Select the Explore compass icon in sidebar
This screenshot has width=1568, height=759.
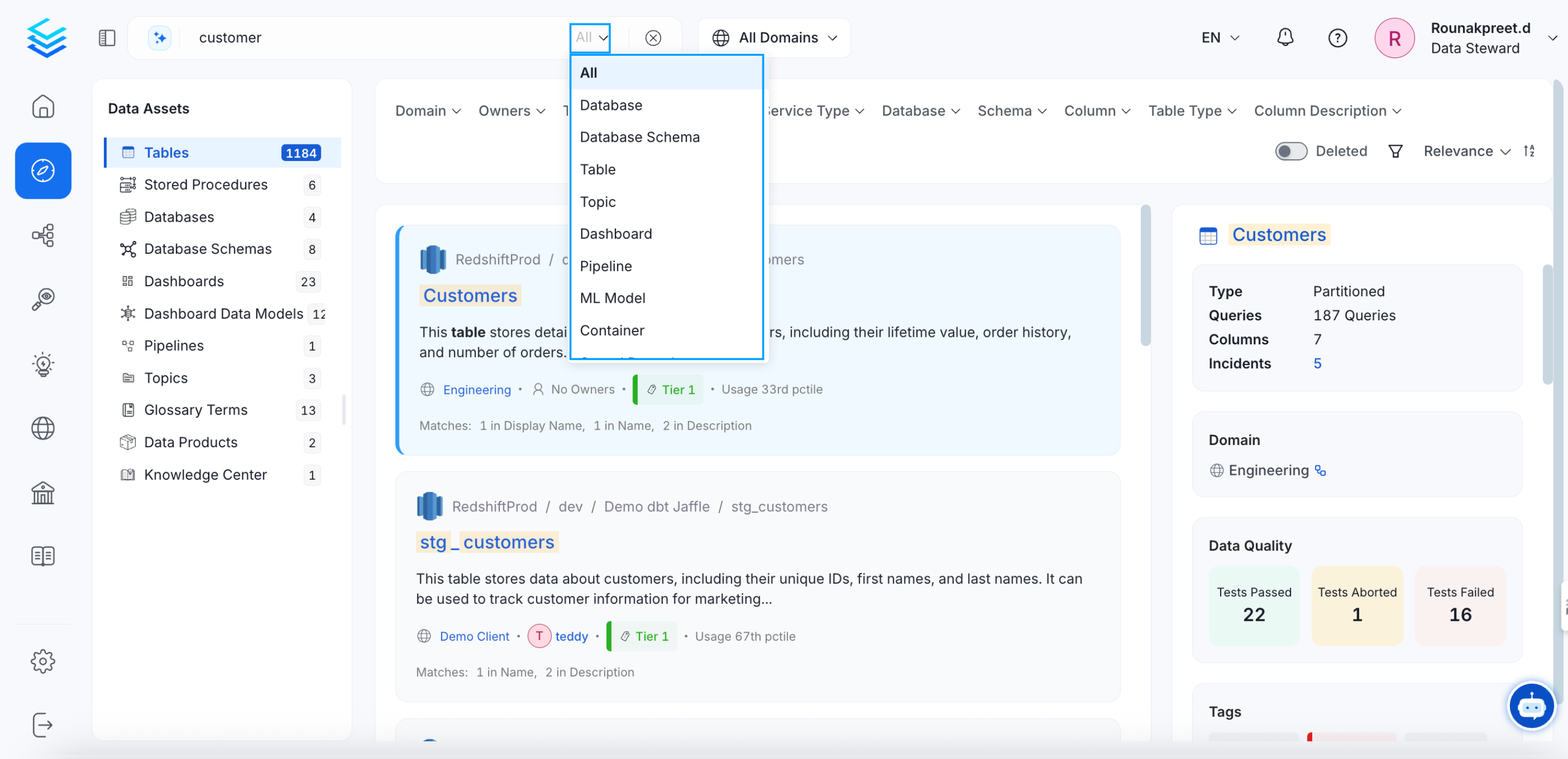click(x=43, y=171)
